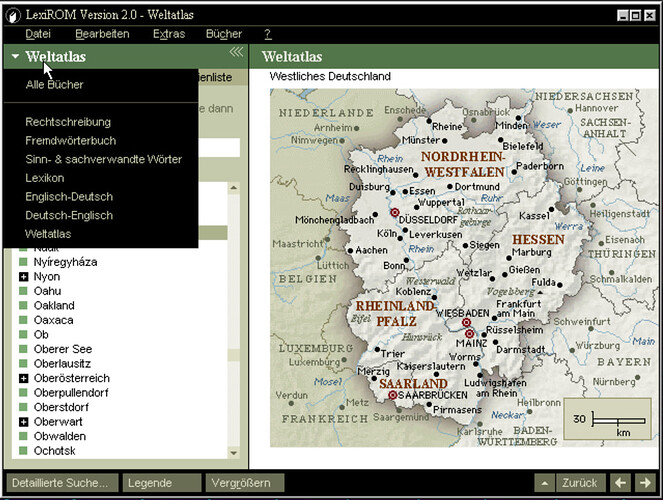Open Detaillierte Suche dialog

click(x=62, y=483)
